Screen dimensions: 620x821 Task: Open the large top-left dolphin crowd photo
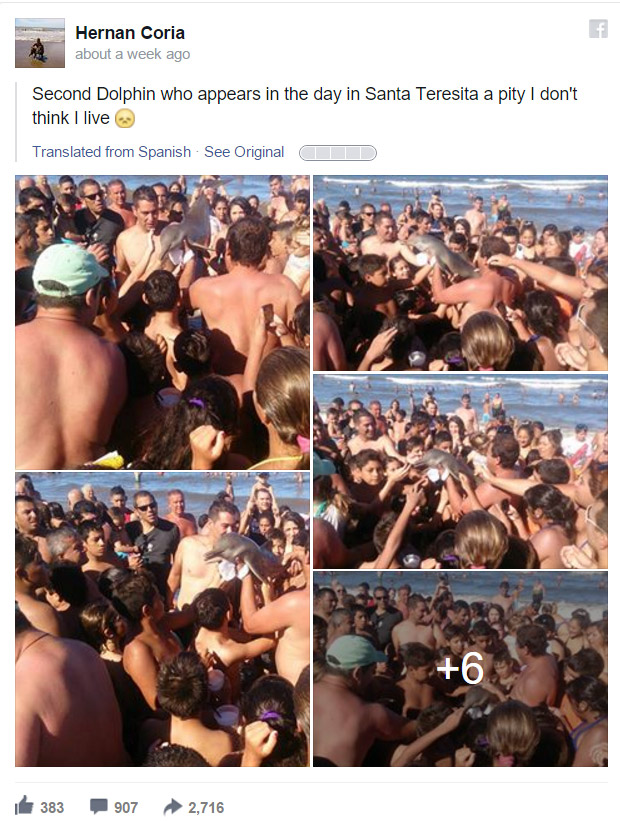162,322
